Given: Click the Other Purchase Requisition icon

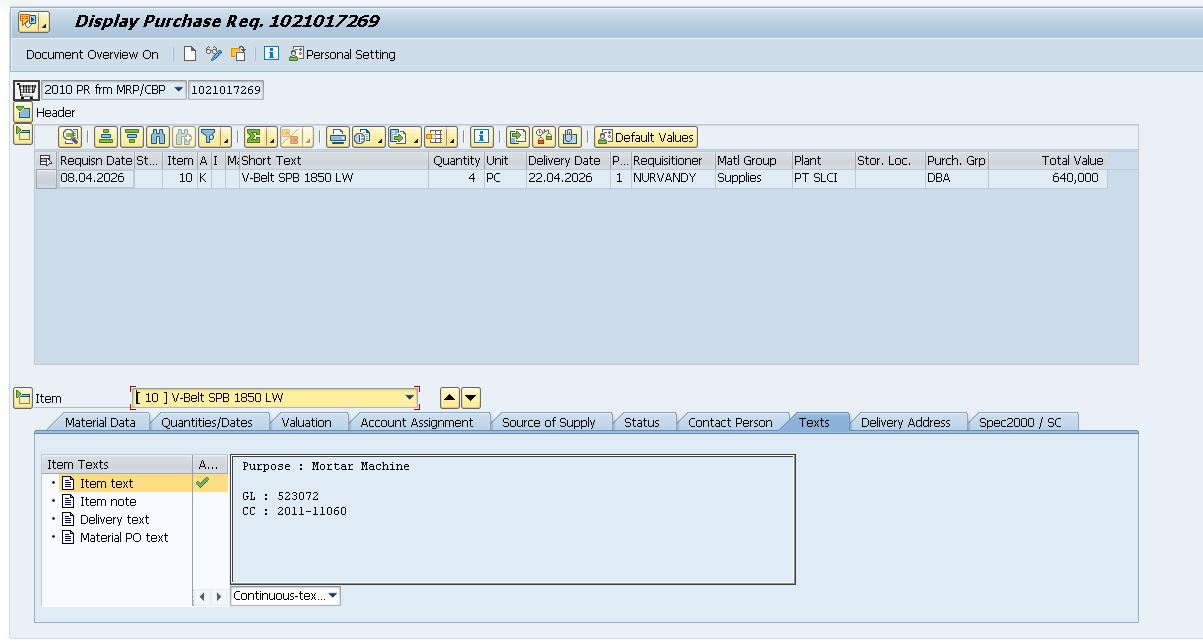Looking at the screenshot, I should tap(238, 54).
